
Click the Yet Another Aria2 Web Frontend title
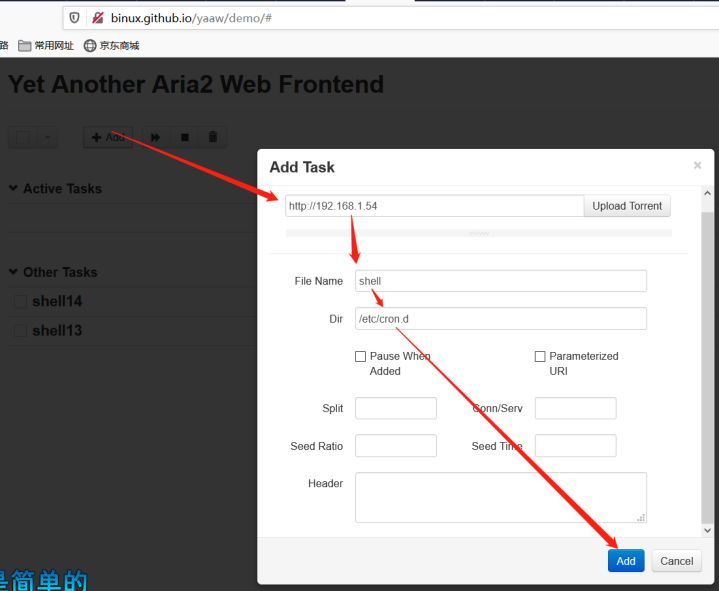(196, 84)
